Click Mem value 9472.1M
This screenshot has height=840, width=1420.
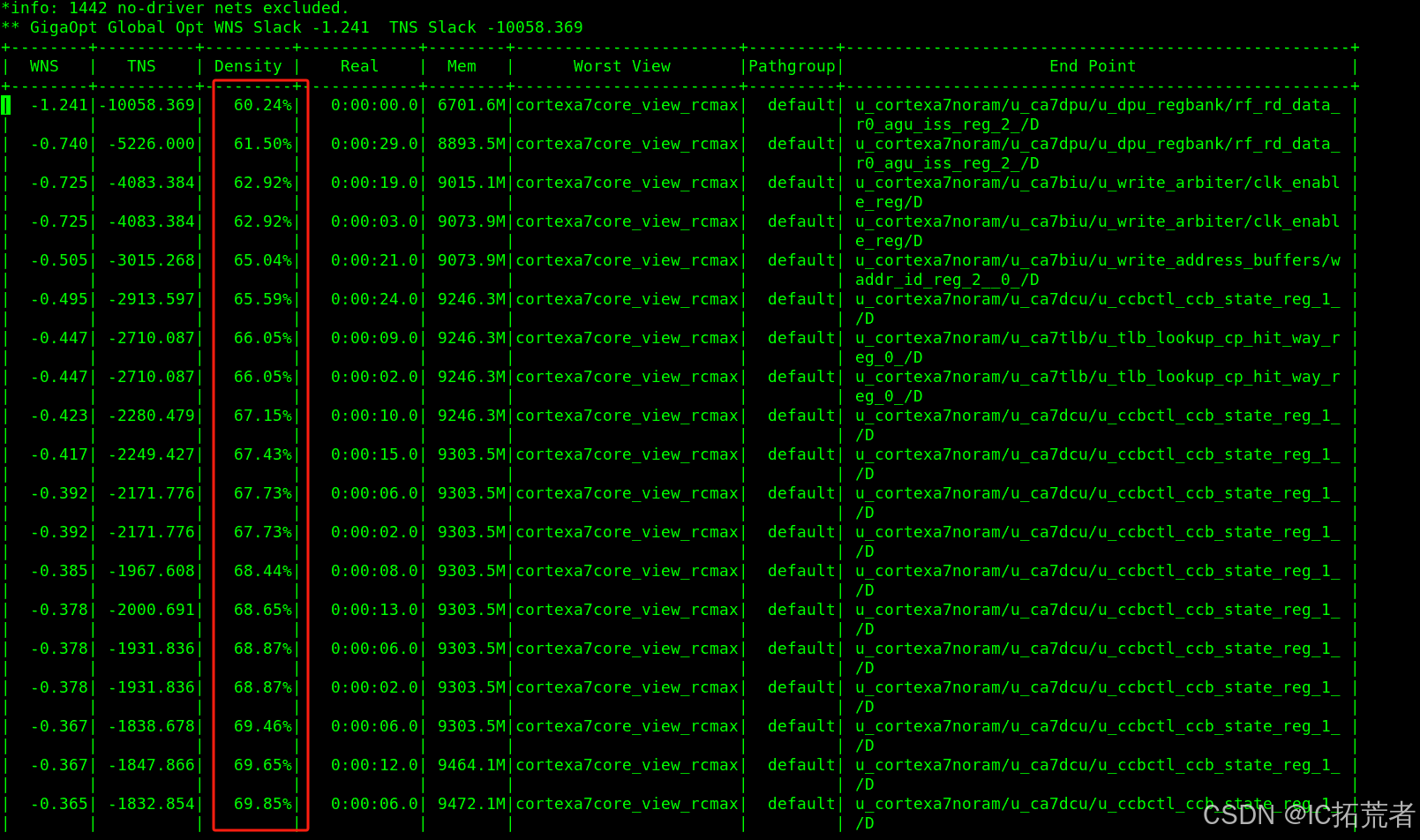pos(472,804)
